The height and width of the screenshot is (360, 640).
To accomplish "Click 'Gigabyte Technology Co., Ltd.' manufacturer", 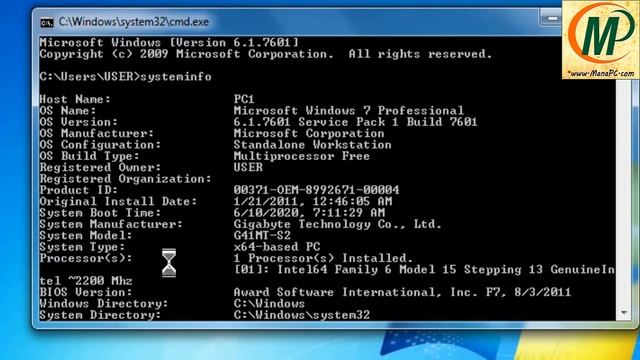I will point(338,224).
